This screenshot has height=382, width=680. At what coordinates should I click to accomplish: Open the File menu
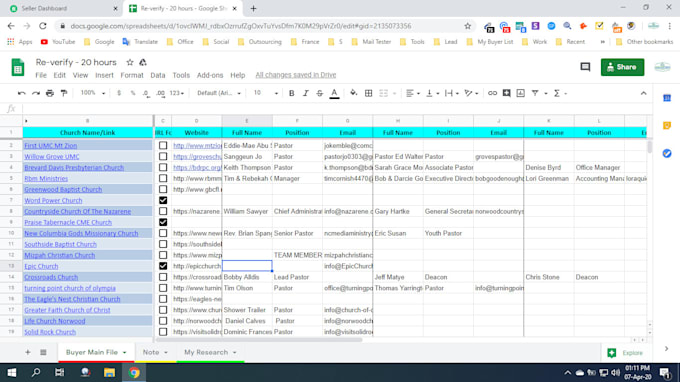point(41,75)
